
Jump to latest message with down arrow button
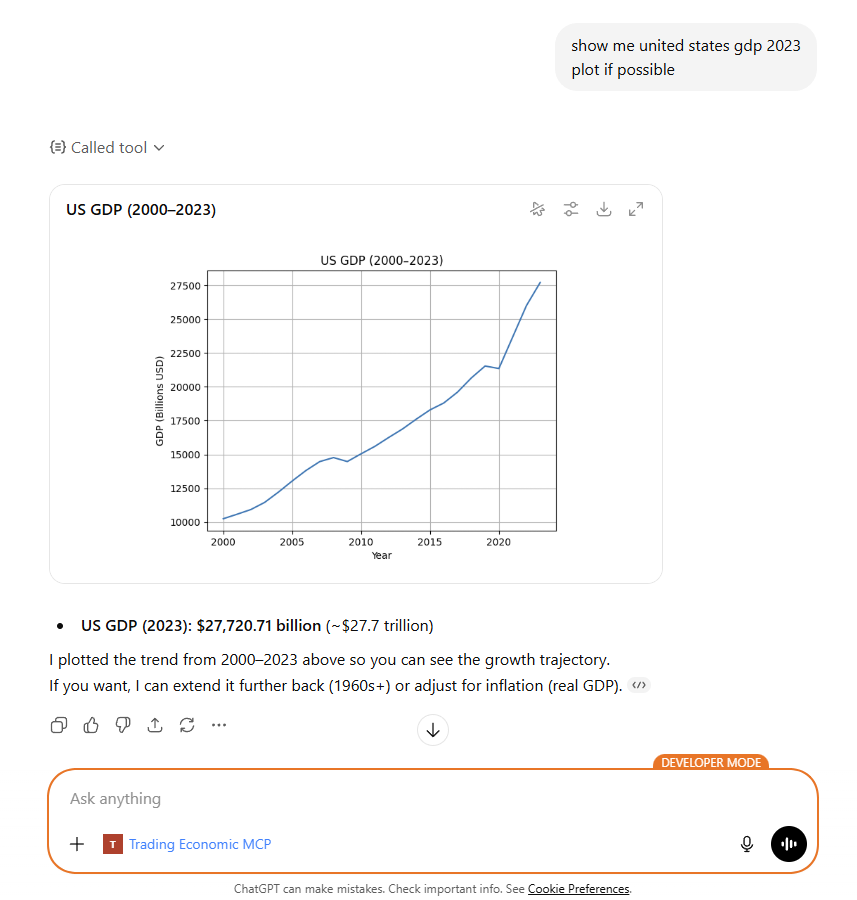(x=432, y=730)
